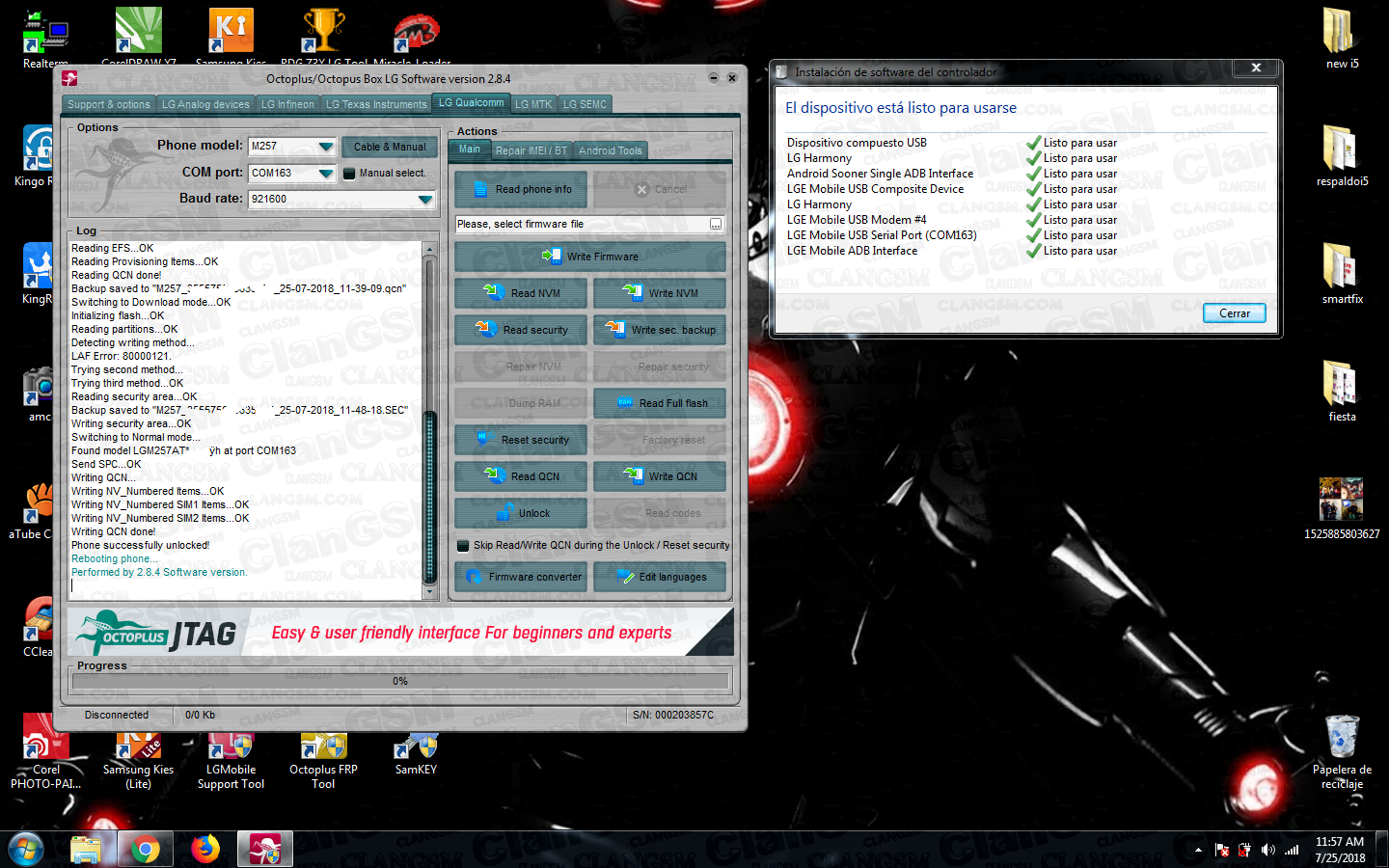This screenshot has height=868, width=1389.
Task: Open the new i5 folder
Action: click(x=1342, y=39)
